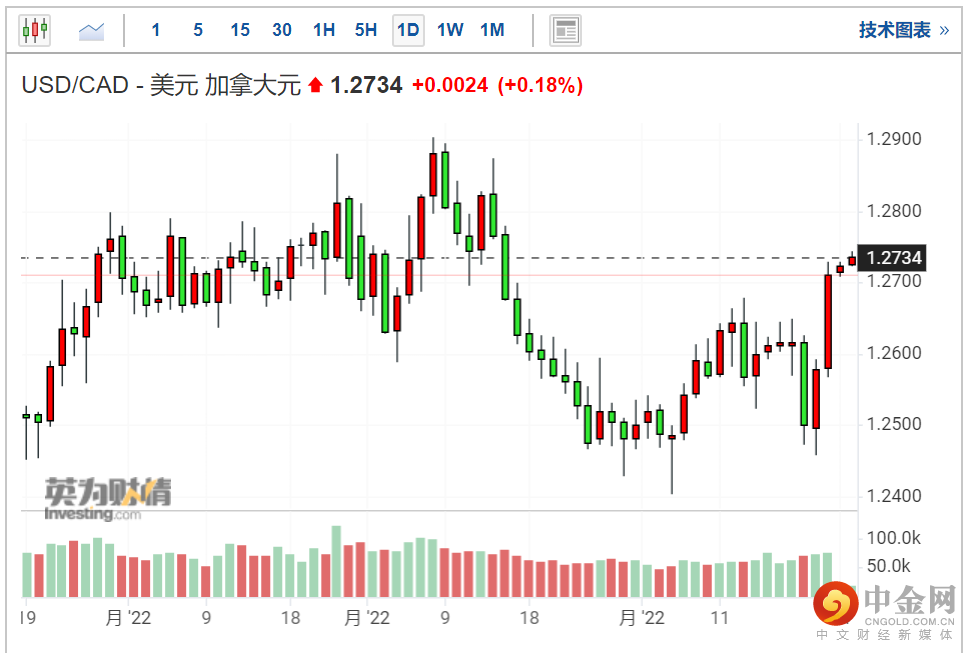
Task: Choose the 30 minute timeframe
Action: tap(282, 30)
